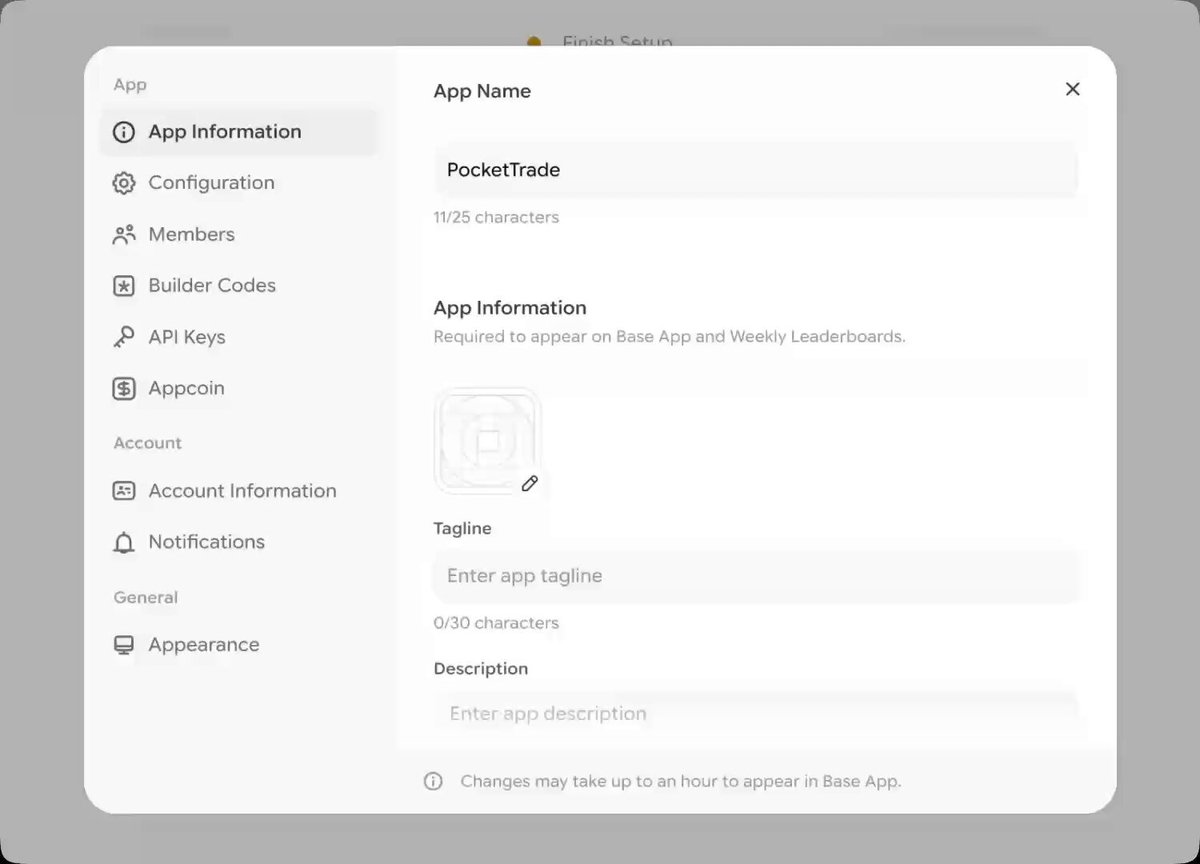Edit app logo with the pencil icon
The width and height of the screenshot is (1200, 864).
point(530,484)
